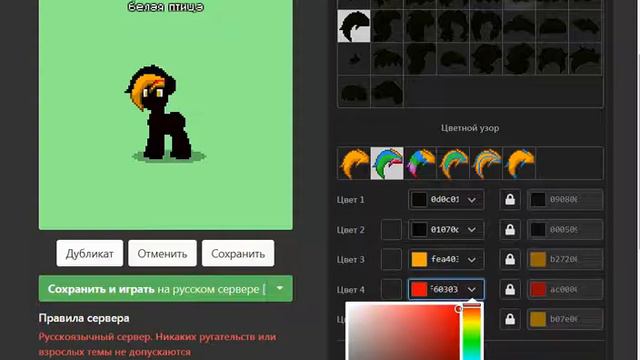Tick the checkbox next to Цвет 4
Screen dimensions: 640x360
coord(391,289)
